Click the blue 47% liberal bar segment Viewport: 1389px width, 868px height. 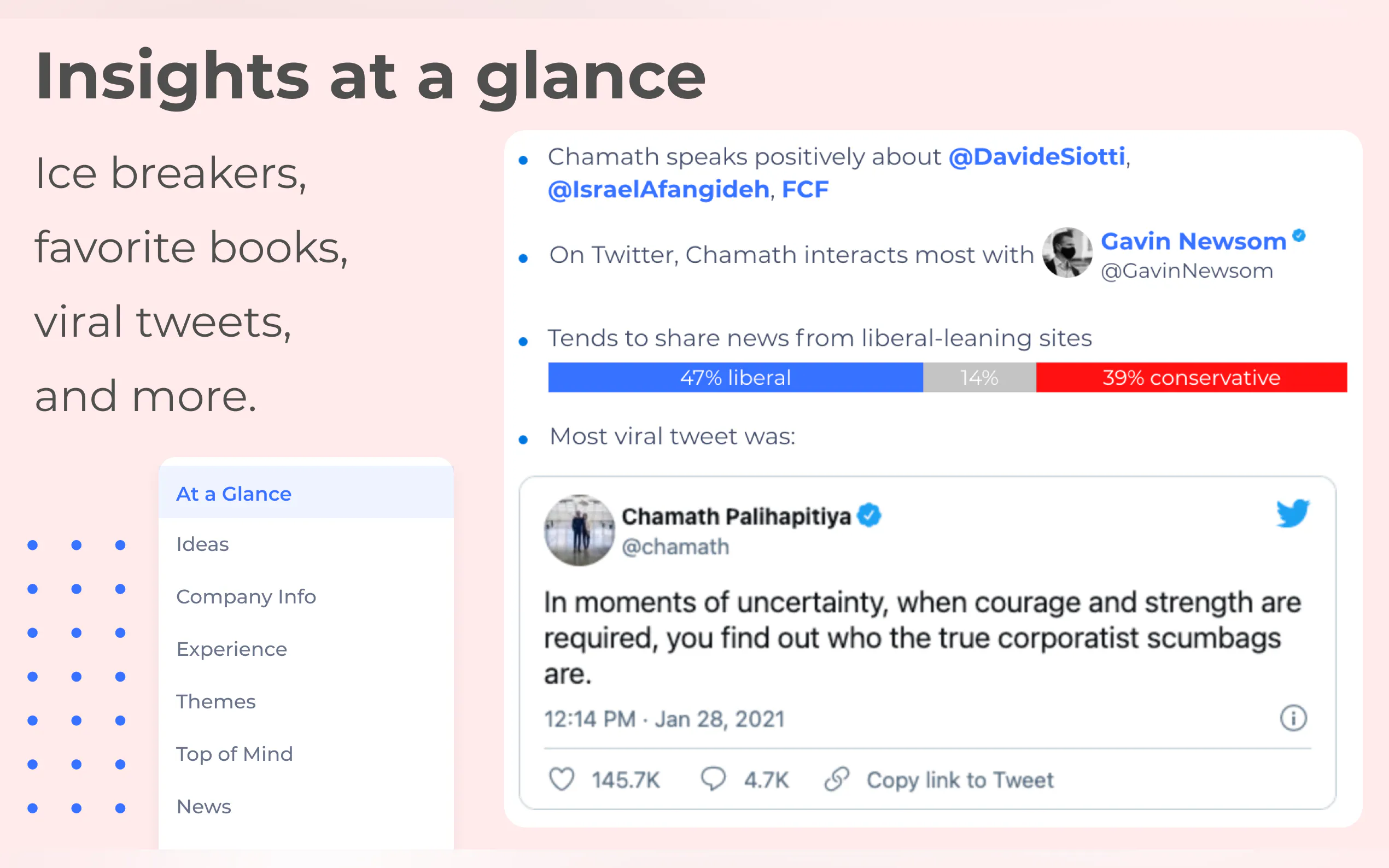(735, 378)
